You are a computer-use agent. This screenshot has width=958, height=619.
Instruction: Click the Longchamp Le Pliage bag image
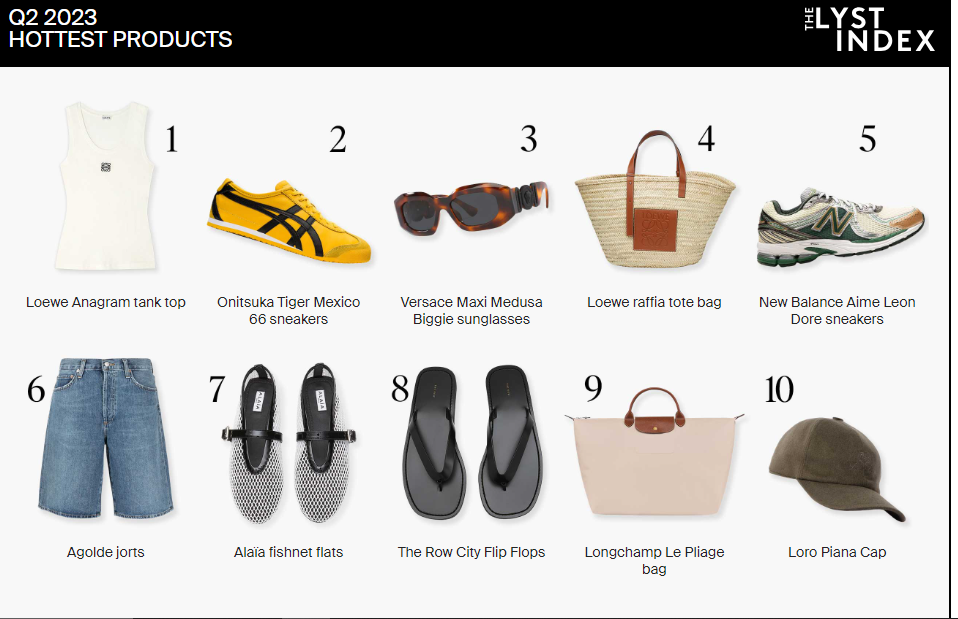click(x=656, y=452)
